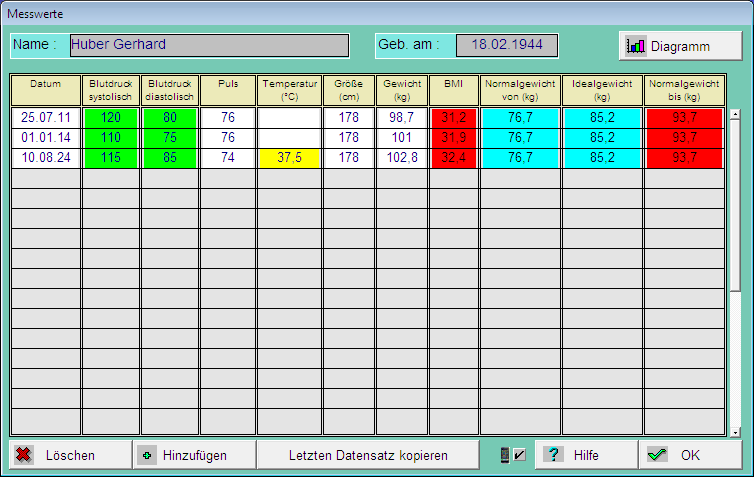Select the green systolic cell 120
The width and height of the screenshot is (754, 477).
(x=110, y=118)
